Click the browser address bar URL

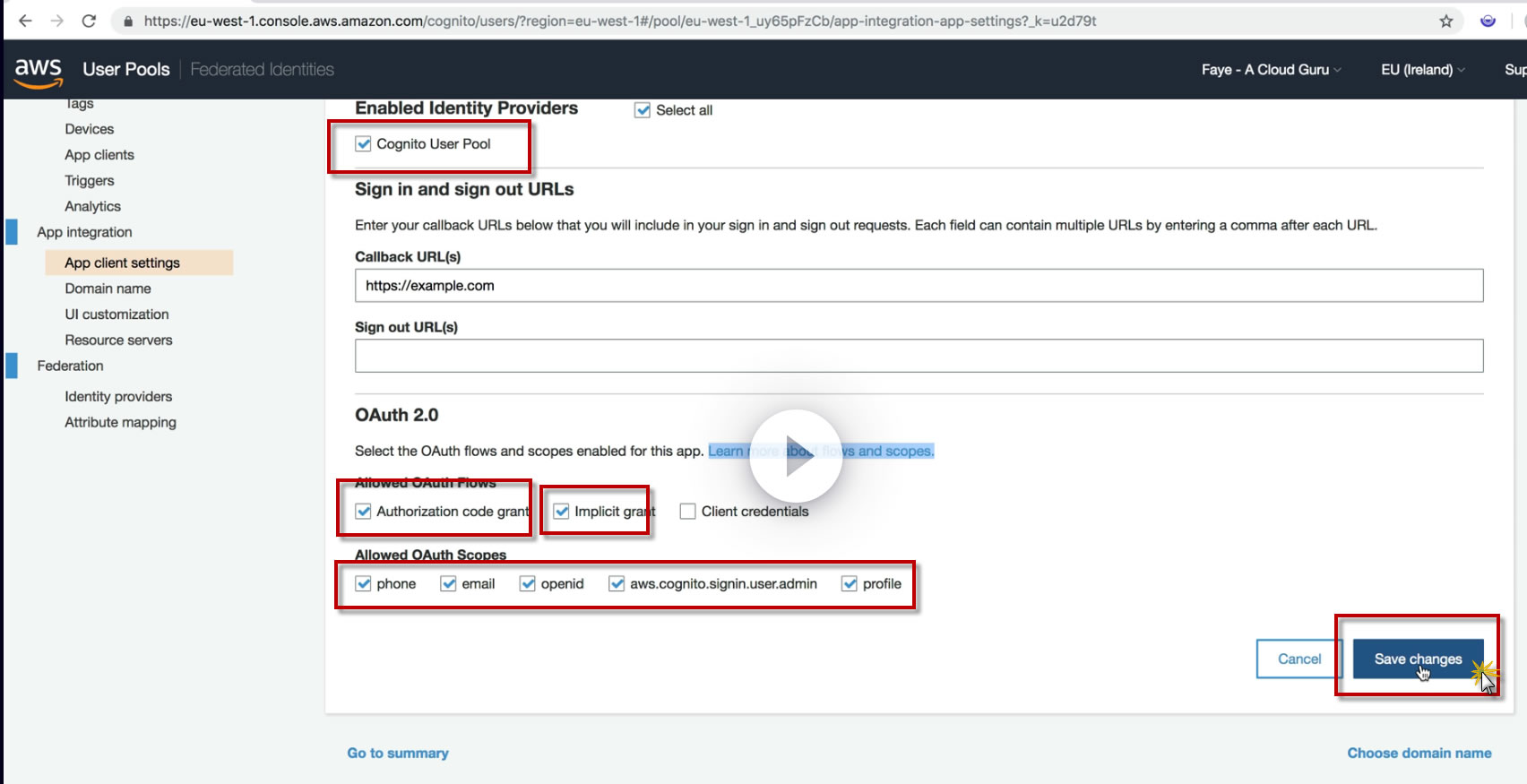(x=620, y=21)
